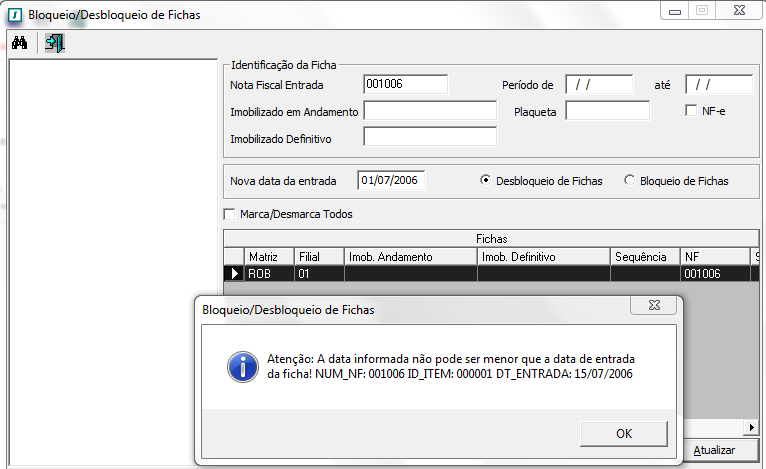Enable the NF-e checkbox

[691, 111]
